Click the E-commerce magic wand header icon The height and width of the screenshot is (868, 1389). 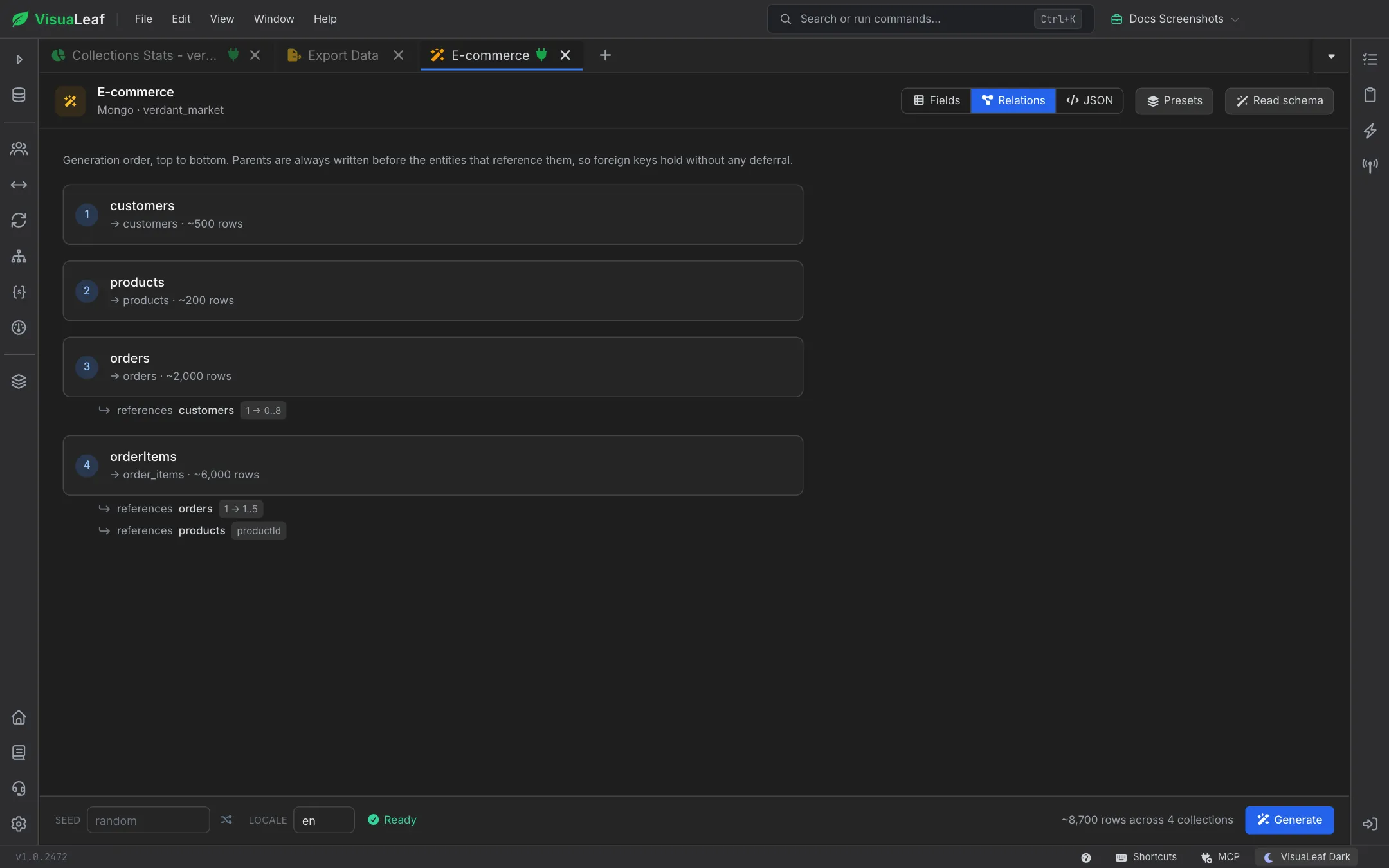70,101
